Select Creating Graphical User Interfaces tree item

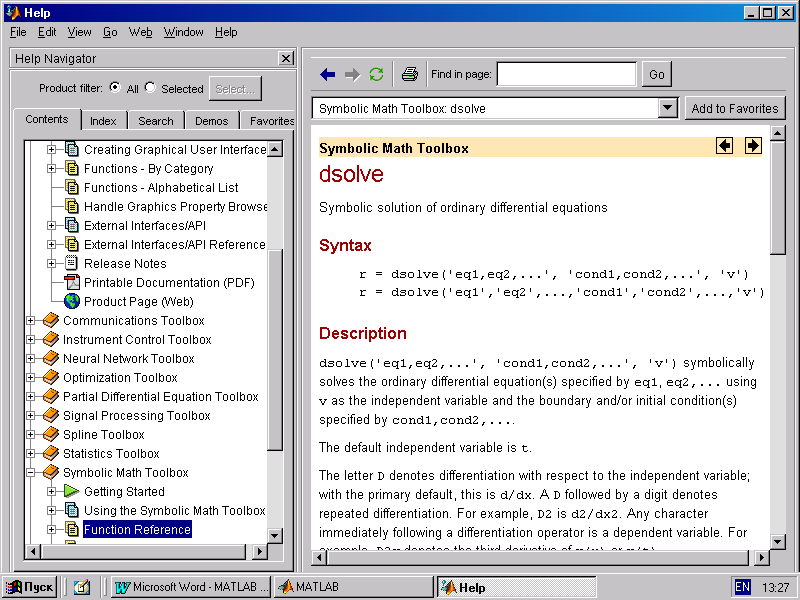pyautogui.click(x=175, y=149)
